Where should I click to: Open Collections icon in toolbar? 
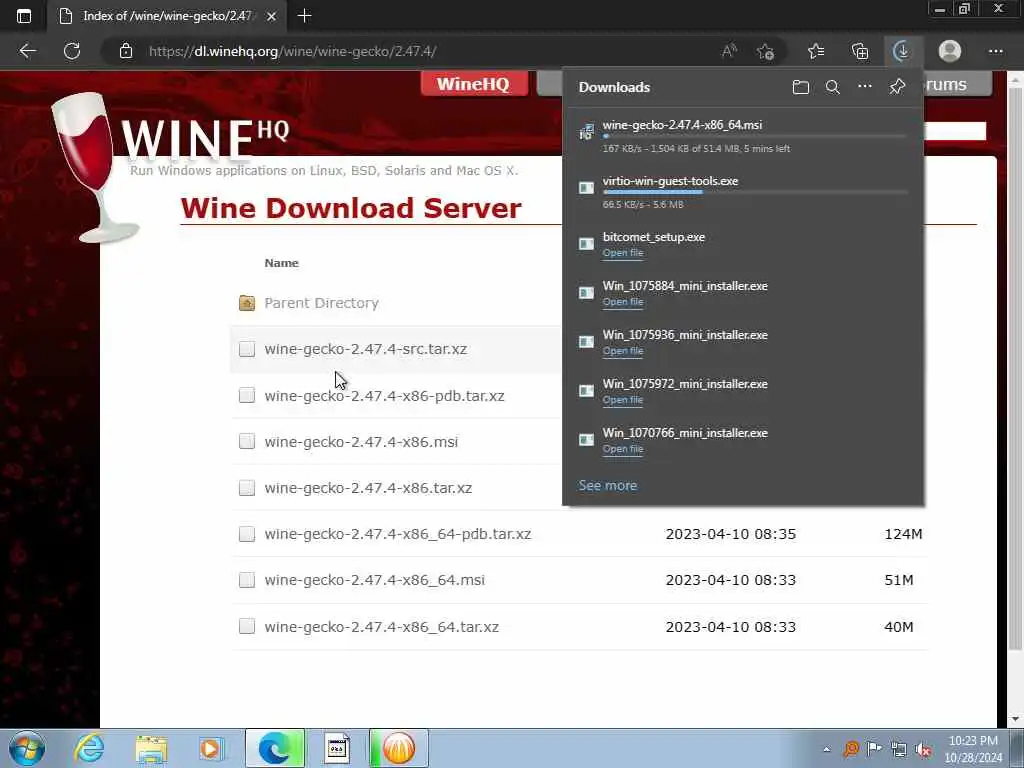[x=860, y=51]
